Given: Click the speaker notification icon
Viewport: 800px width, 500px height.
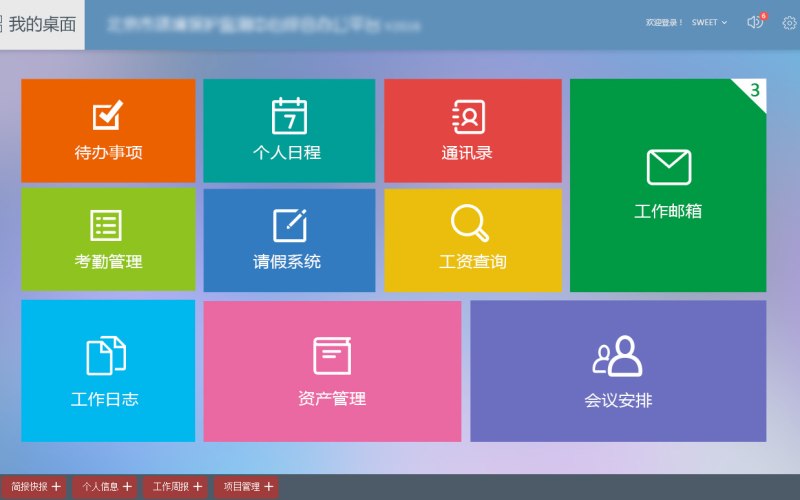Looking at the screenshot, I should click(x=755, y=22).
